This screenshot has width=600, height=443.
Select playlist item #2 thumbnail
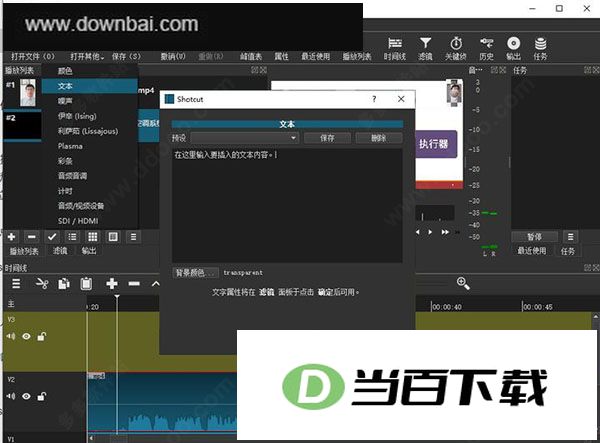(x=22, y=125)
